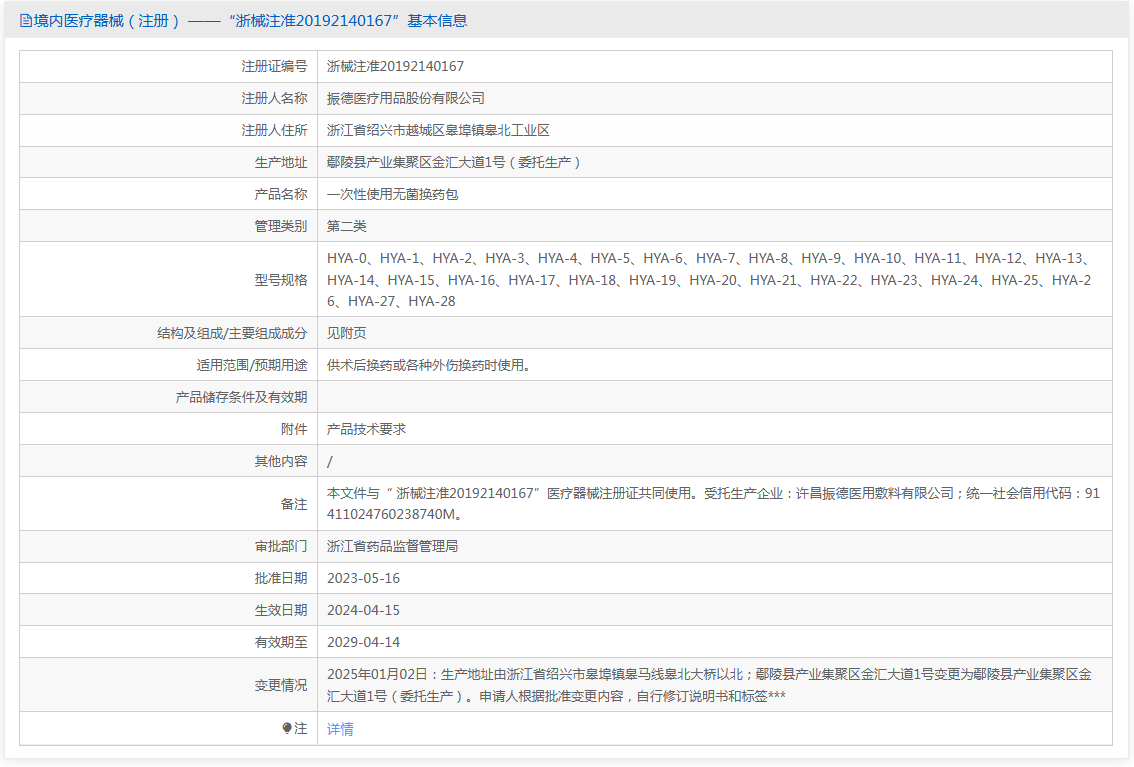
Task: Click the lightbulb icon beside 注
Action: [x=287, y=728]
